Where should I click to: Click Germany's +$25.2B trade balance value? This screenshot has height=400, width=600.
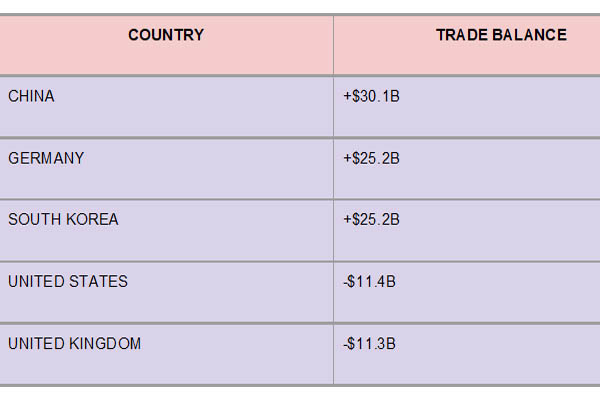tap(371, 158)
